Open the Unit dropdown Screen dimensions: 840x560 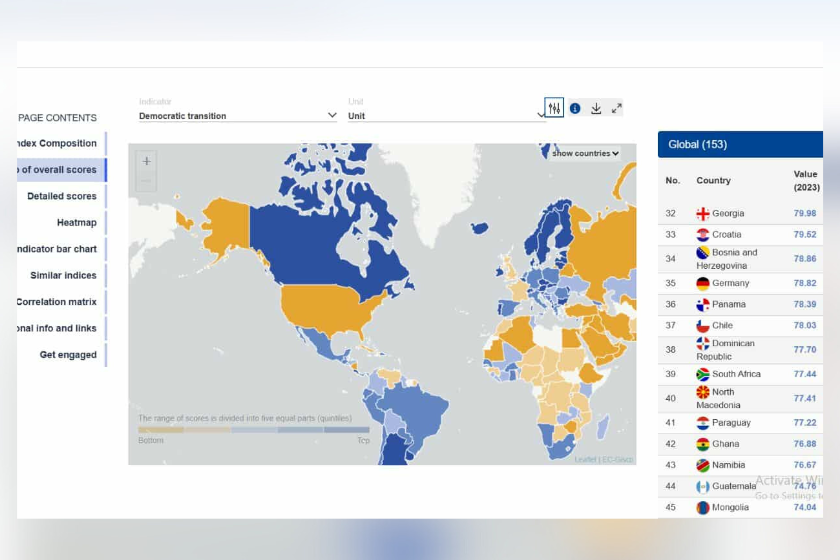point(446,116)
